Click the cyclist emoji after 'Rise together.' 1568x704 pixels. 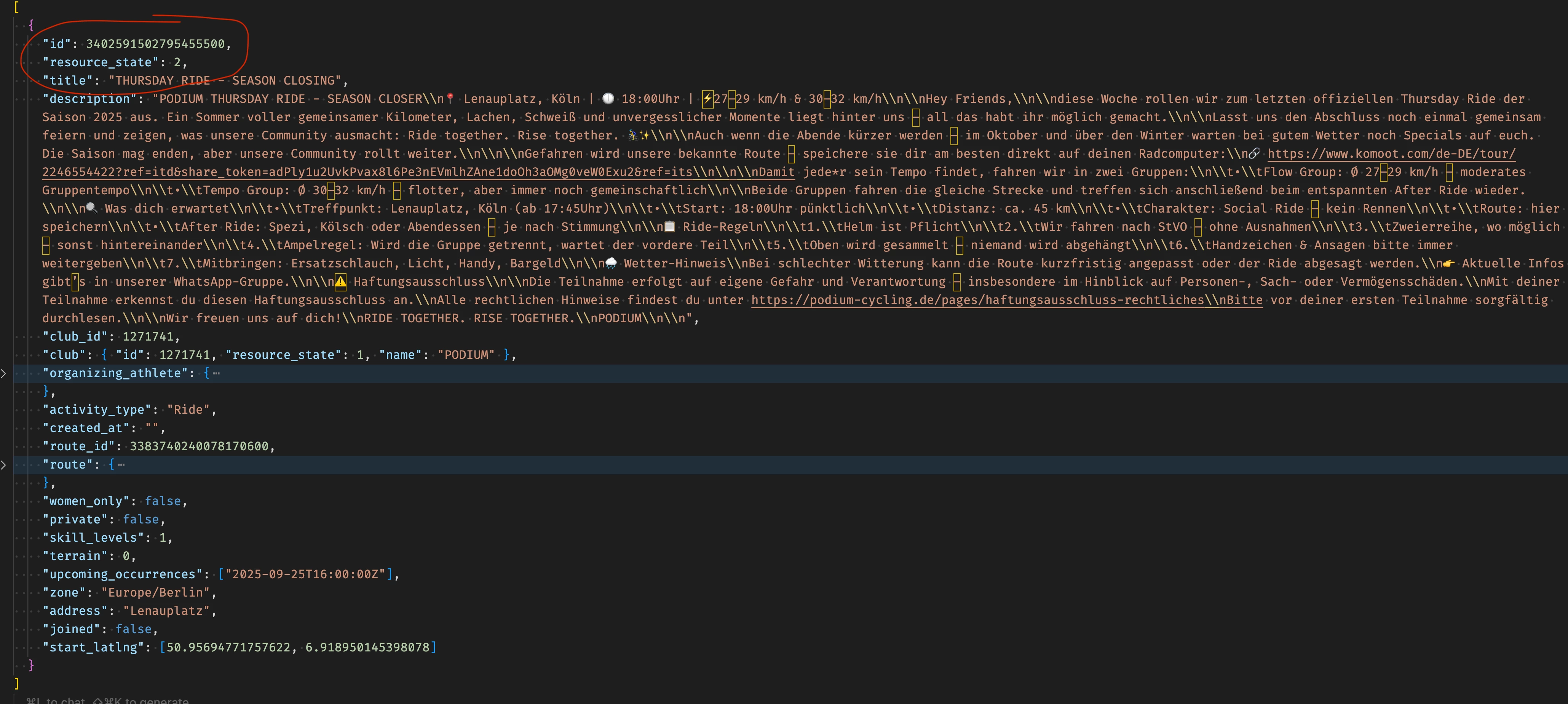tap(633, 135)
